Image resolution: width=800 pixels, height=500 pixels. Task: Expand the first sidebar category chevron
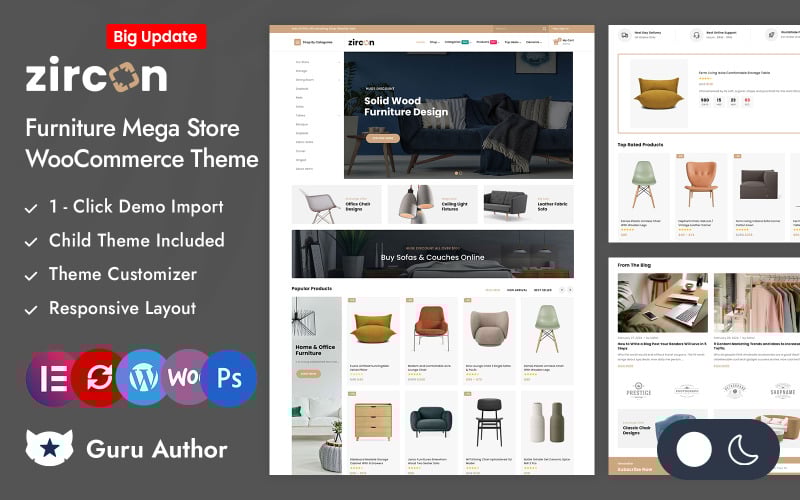[339, 62]
